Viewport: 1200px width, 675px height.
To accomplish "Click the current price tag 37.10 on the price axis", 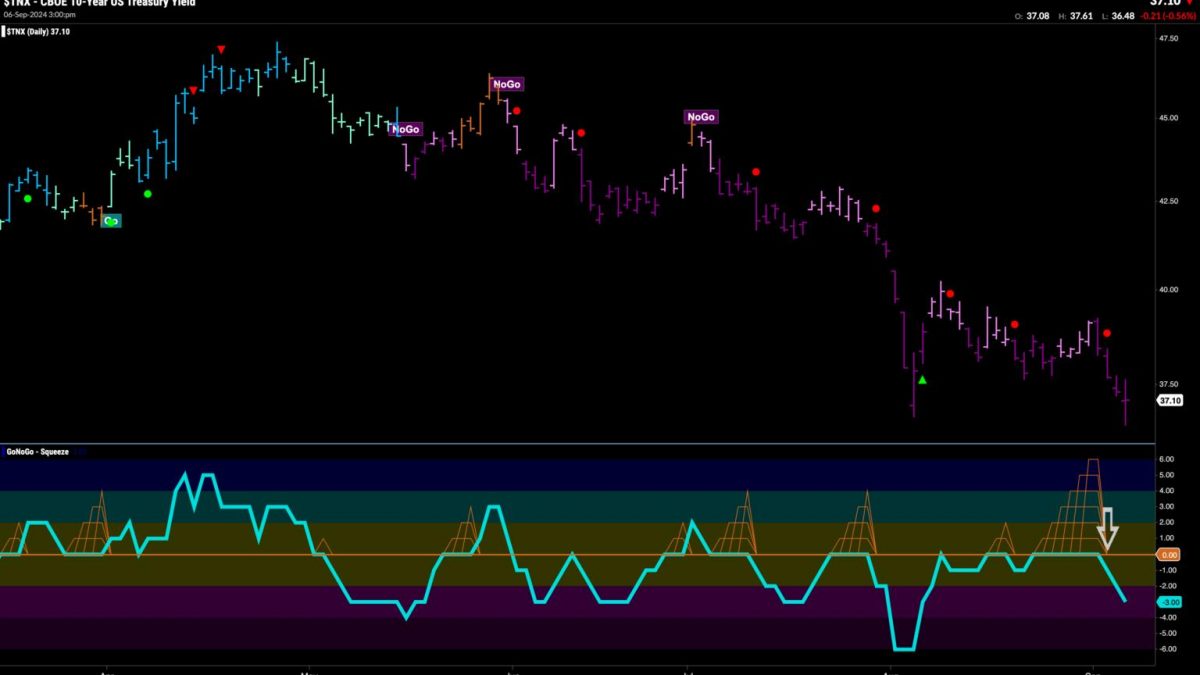I will (1169, 400).
